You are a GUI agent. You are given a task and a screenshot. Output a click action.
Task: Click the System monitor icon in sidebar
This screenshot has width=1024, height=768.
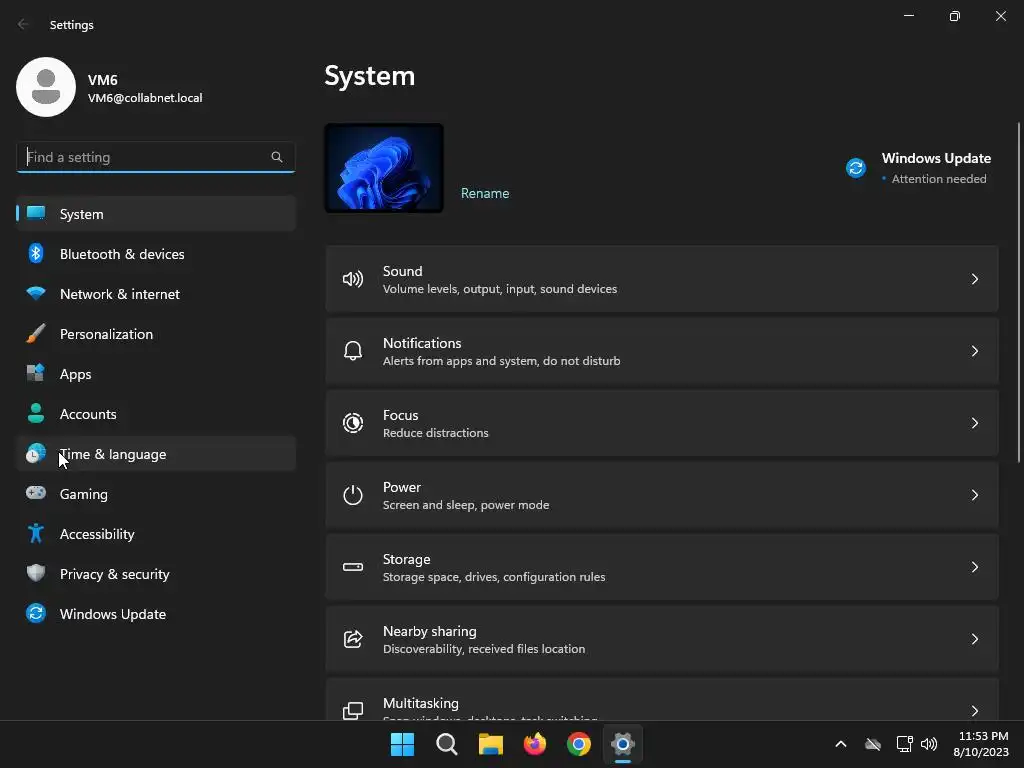pyautogui.click(x=36, y=213)
